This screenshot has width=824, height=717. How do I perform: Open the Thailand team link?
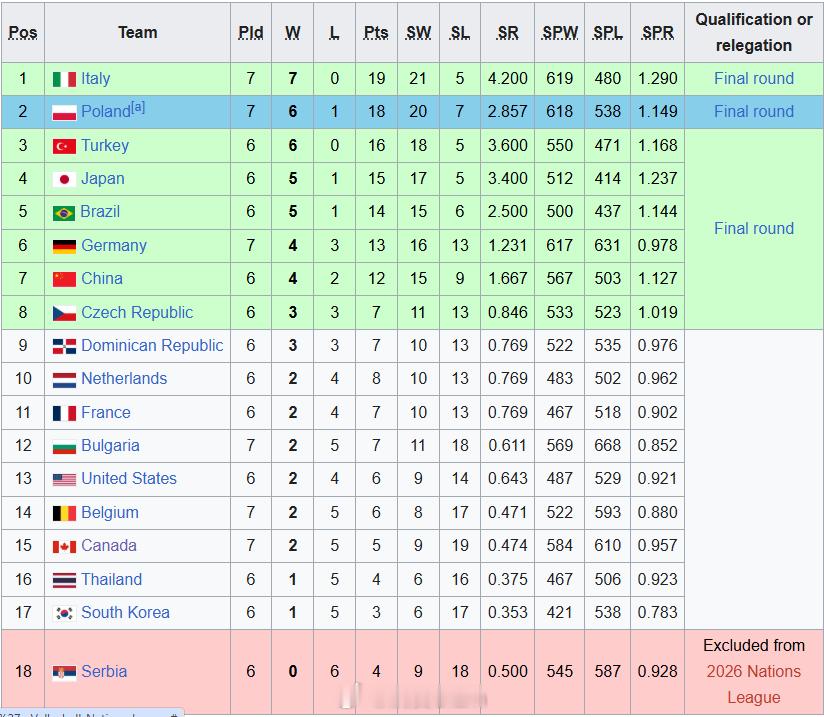coord(111,579)
